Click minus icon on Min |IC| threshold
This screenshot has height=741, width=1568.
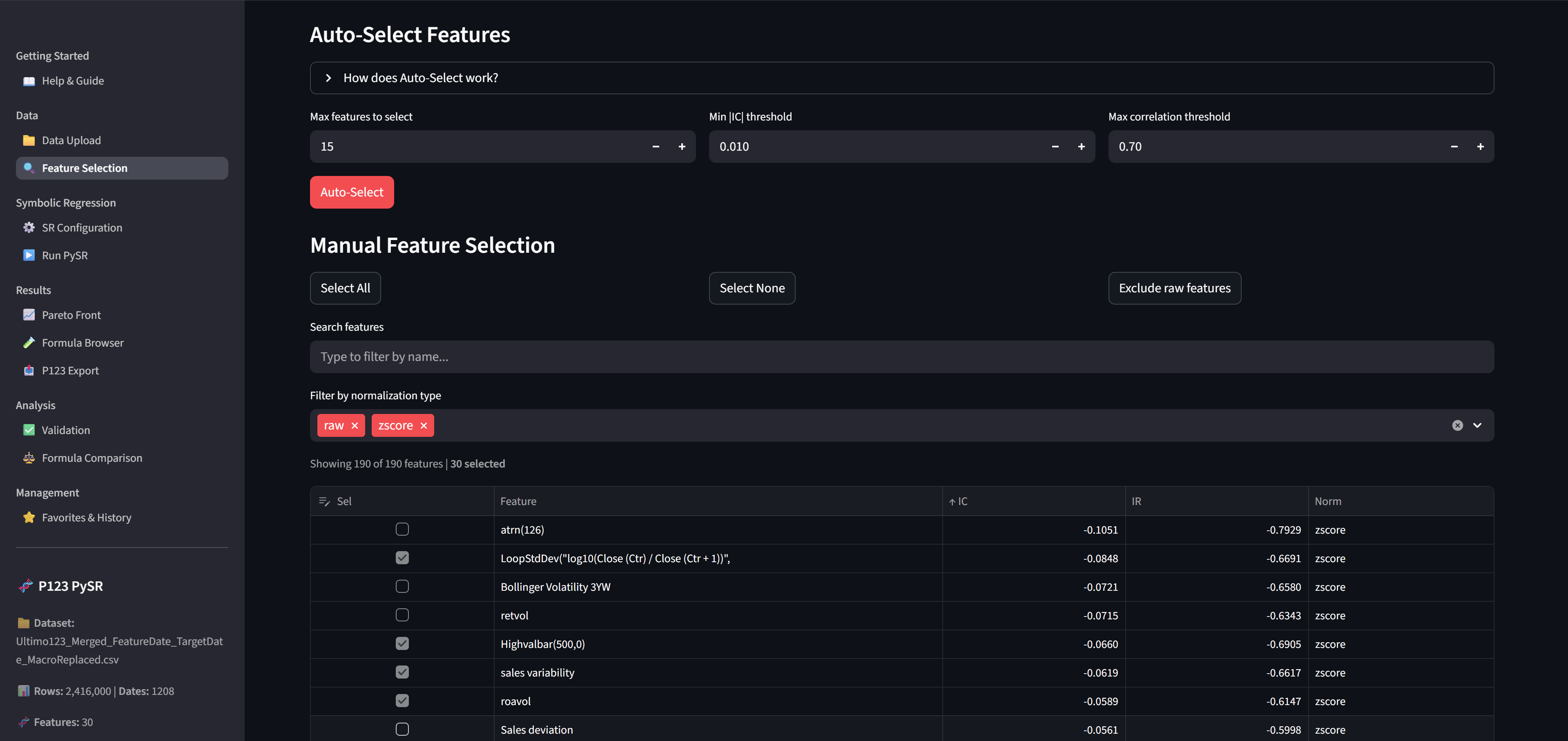point(1055,147)
